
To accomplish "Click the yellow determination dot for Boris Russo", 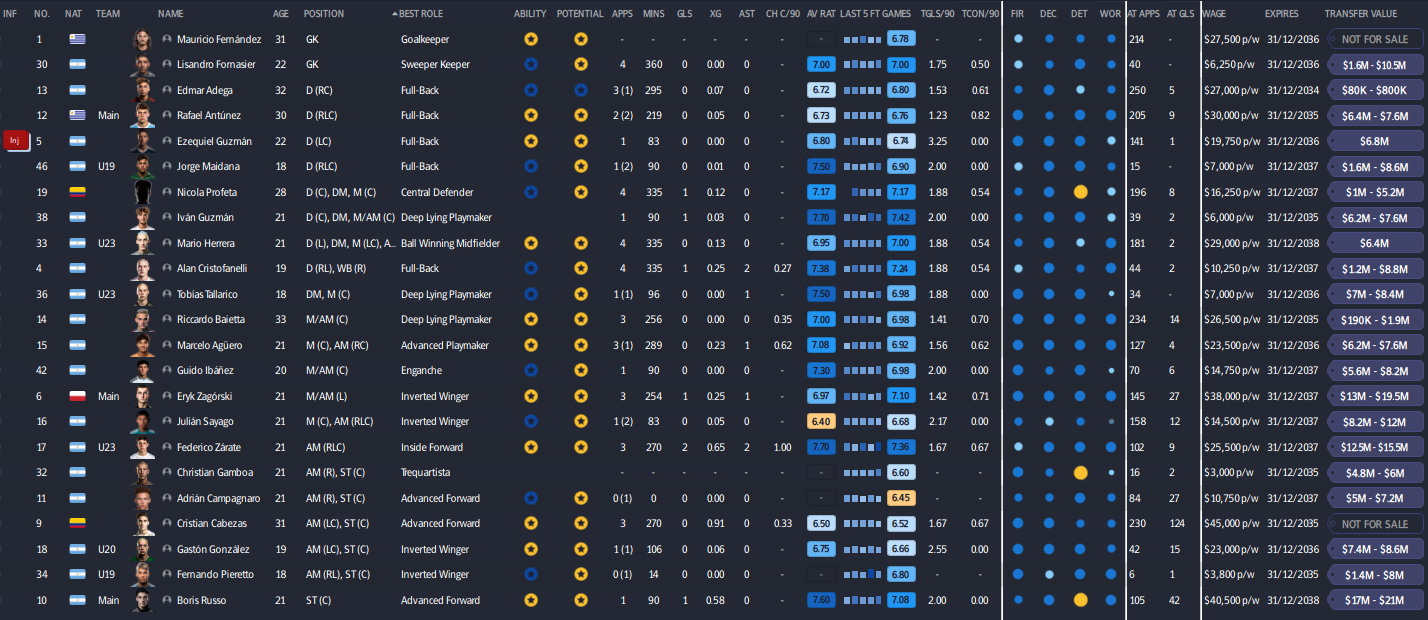I will [1080, 600].
